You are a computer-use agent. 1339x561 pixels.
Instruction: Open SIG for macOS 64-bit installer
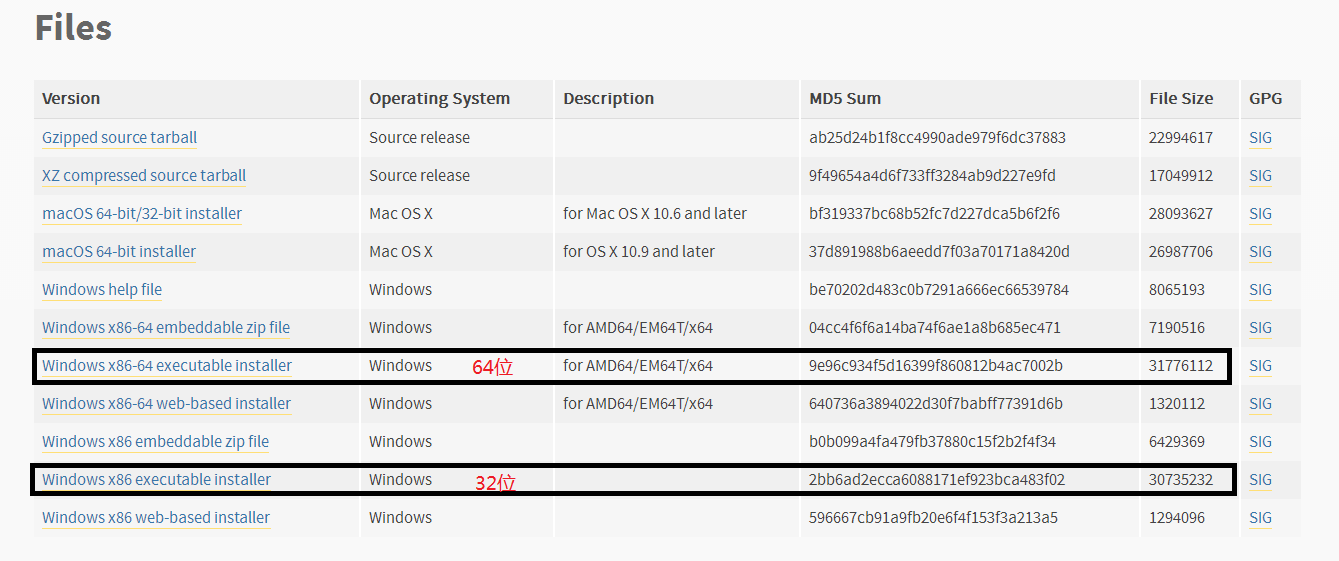tap(1260, 252)
